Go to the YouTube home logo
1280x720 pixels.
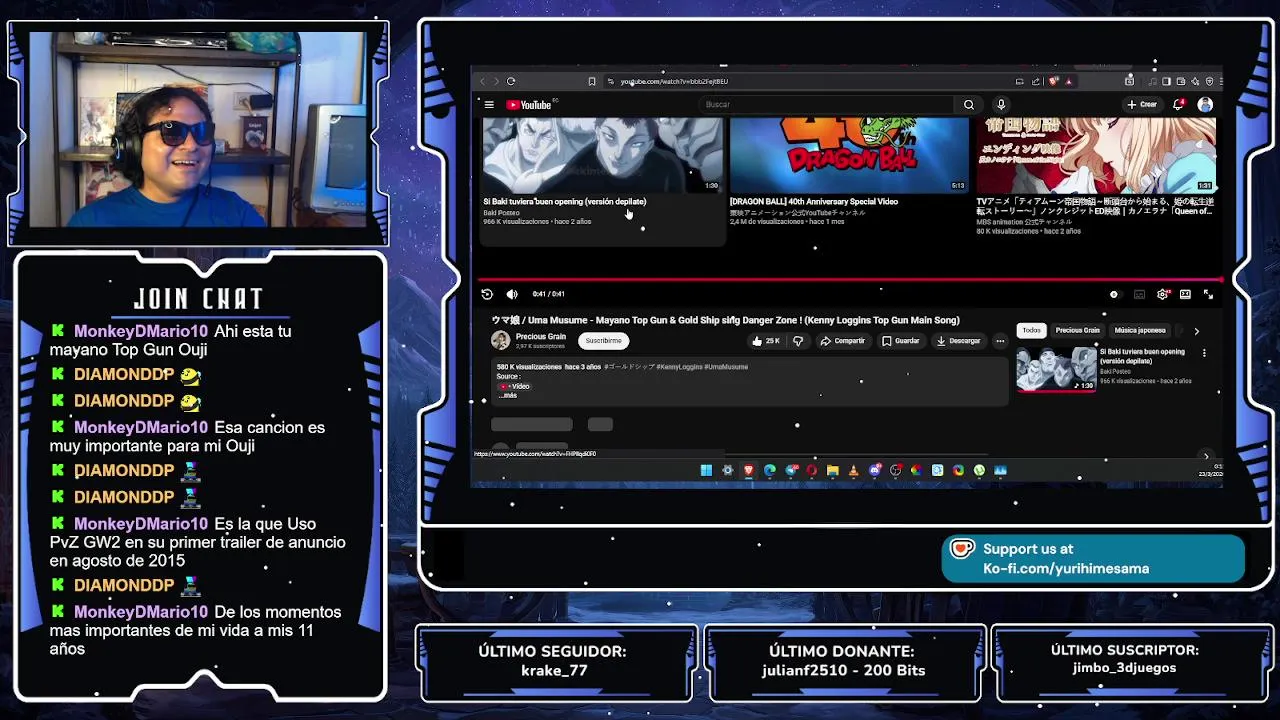[528, 105]
